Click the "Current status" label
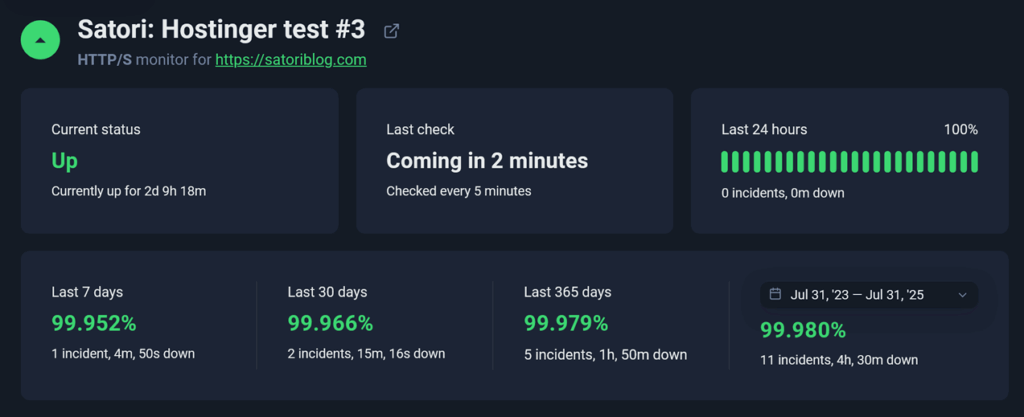Viewport: 1024px width, 417px height. (x=96, y=130)
